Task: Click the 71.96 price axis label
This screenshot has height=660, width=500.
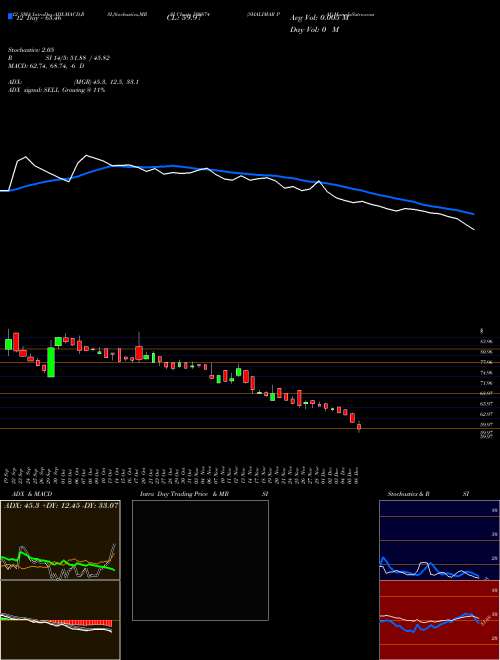Action: (x=486, y=383)
